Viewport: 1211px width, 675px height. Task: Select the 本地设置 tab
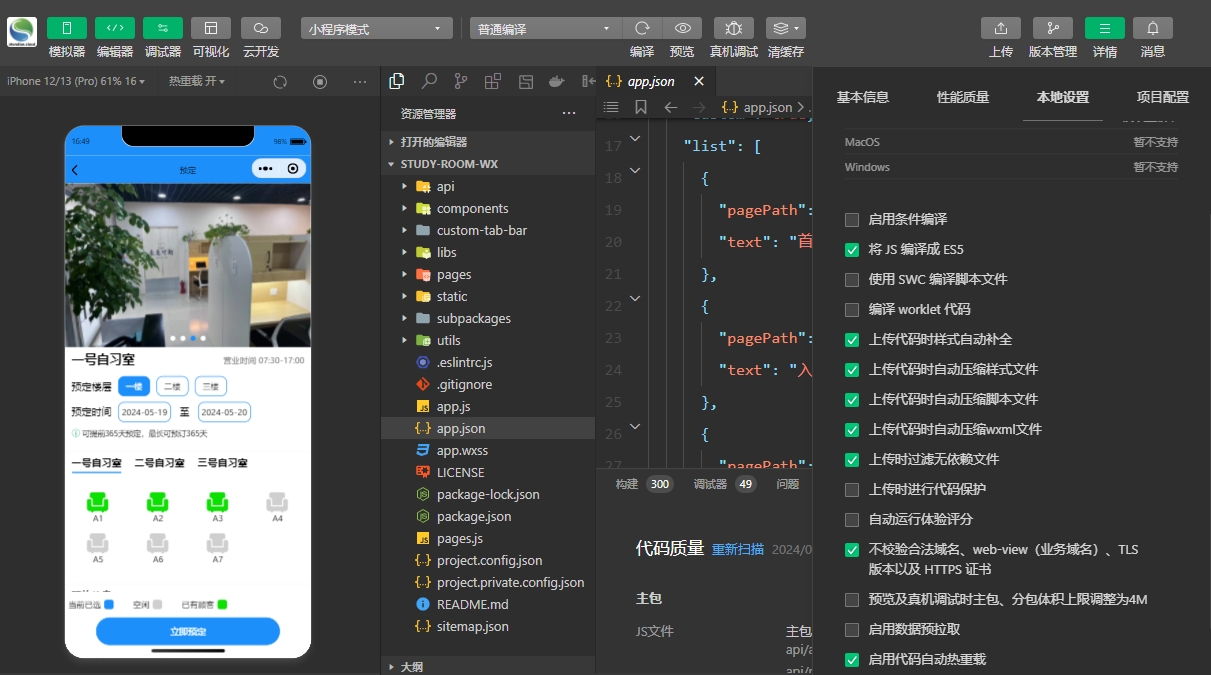click(1063, 97)
